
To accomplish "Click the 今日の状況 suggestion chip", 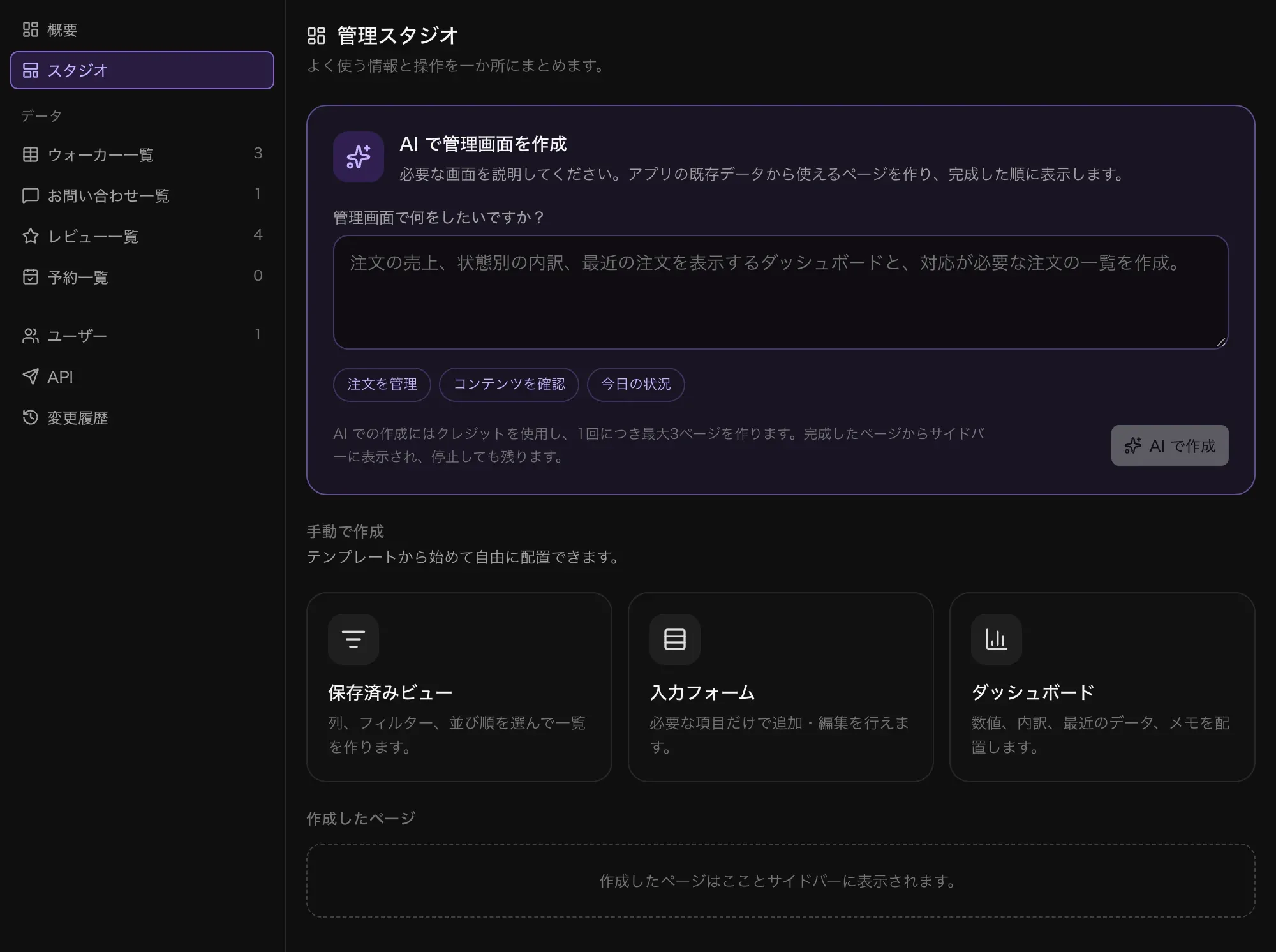I will tap(636, 384).
